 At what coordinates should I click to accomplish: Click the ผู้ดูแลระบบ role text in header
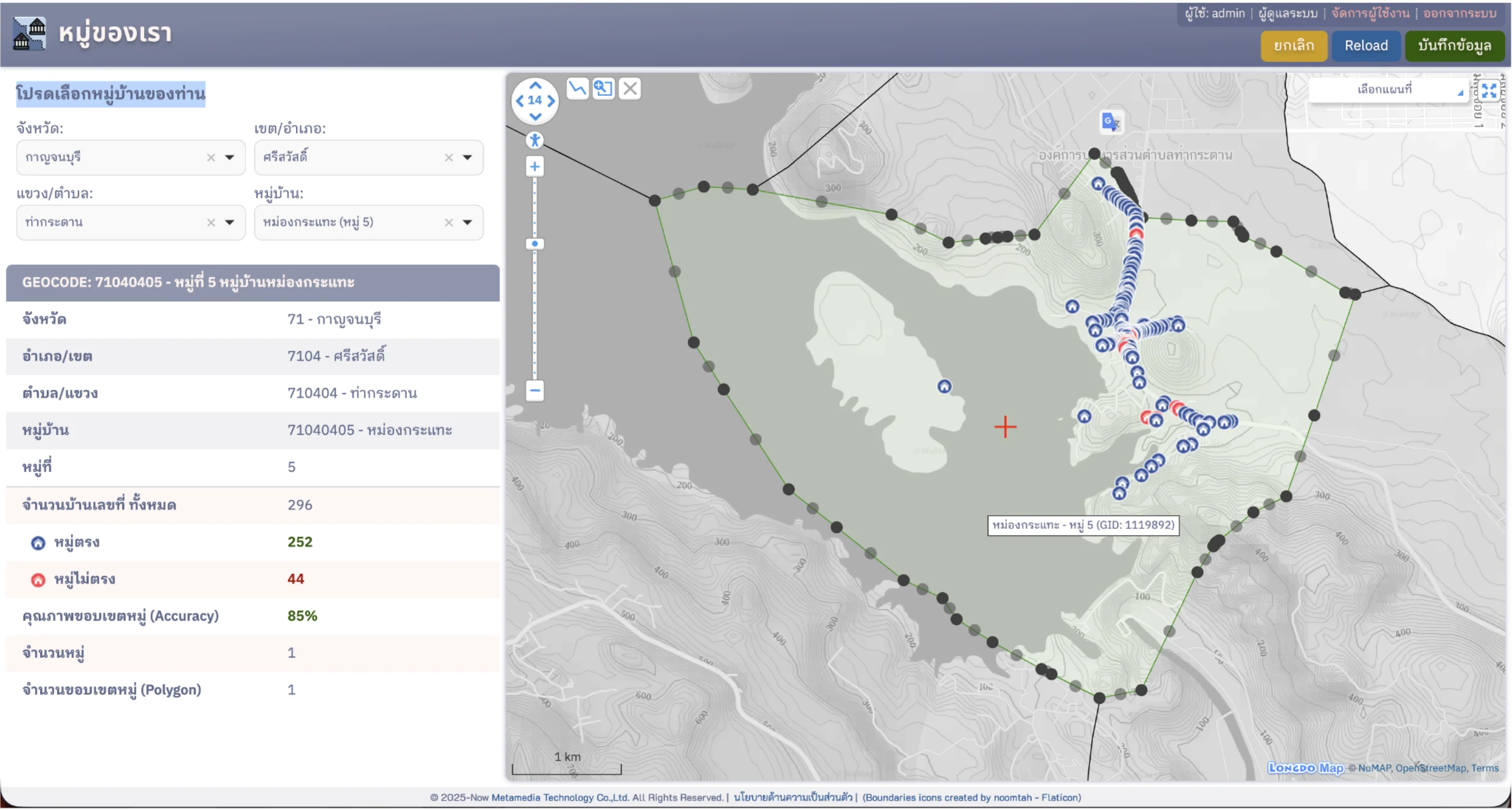(1288, 14)
